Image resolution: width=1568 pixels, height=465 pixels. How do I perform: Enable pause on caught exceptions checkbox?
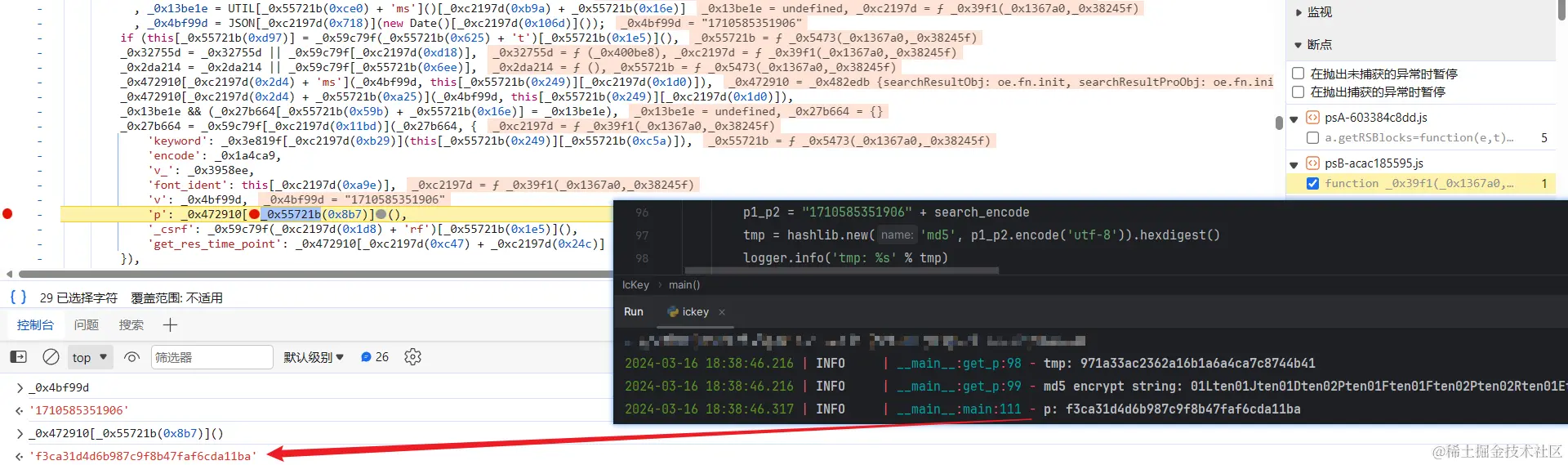[1298, 92]
